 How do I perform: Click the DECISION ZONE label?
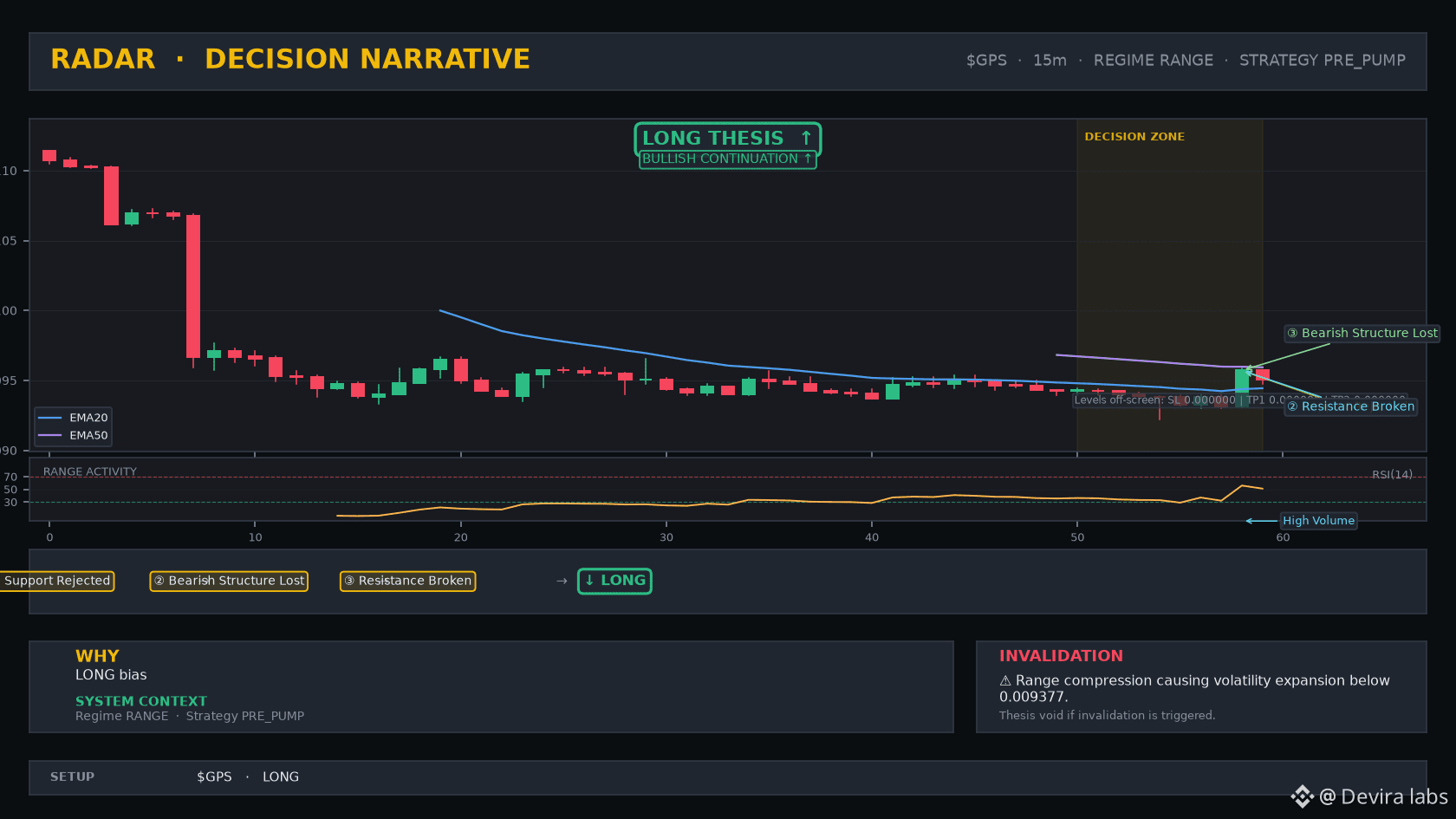tap(1134, 137)
